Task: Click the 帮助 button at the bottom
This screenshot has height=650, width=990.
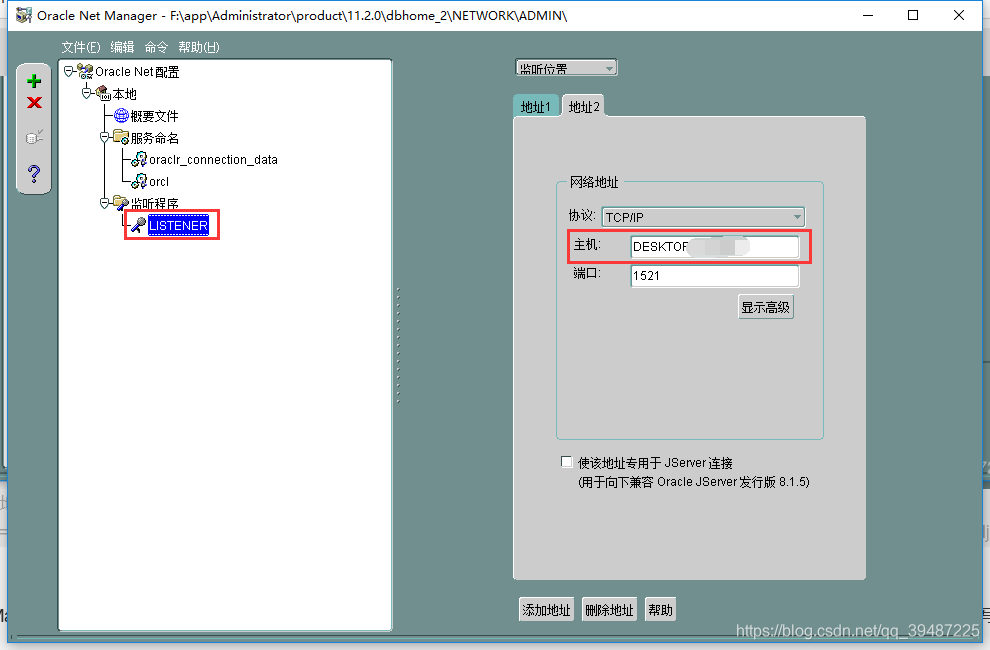Action: pos(660,610)
